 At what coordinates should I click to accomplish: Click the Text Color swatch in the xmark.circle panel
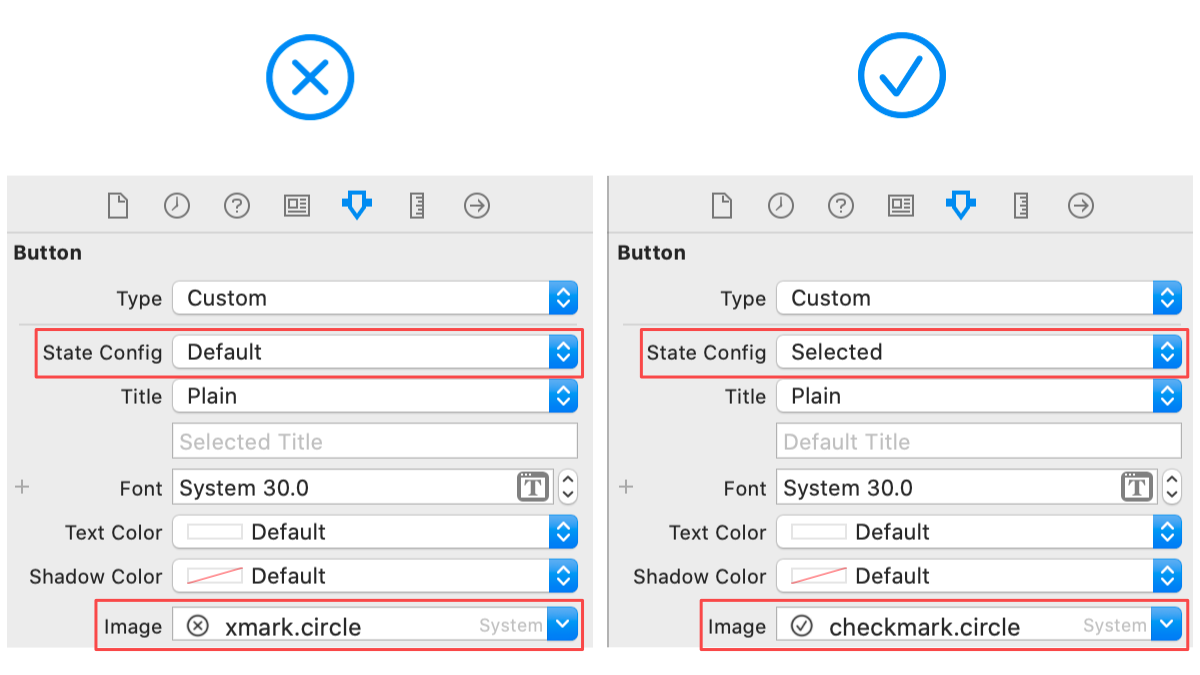tap(215, 532)
